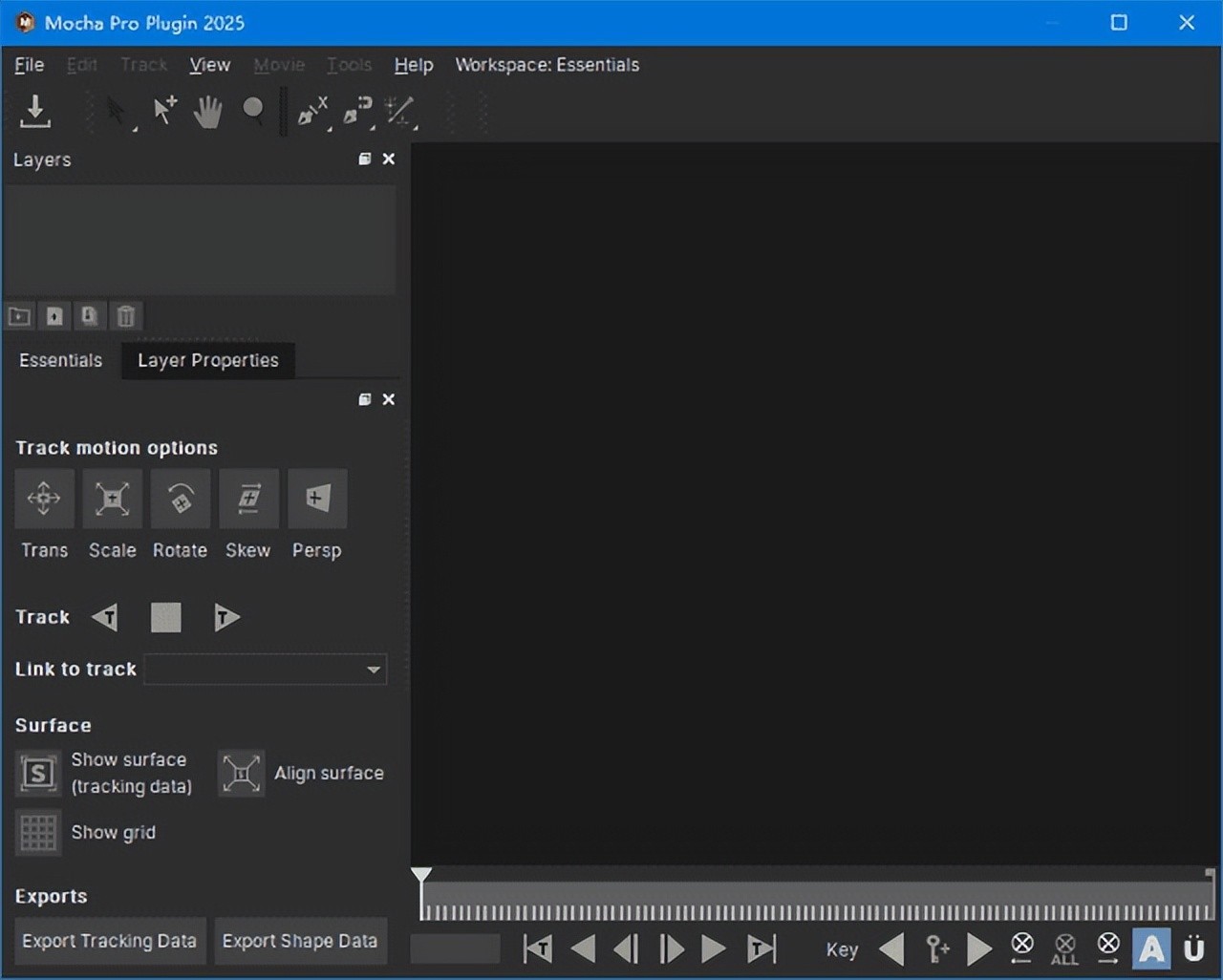
Task: Open the Workspace: Essentials selector
Action: pos(547,65)
